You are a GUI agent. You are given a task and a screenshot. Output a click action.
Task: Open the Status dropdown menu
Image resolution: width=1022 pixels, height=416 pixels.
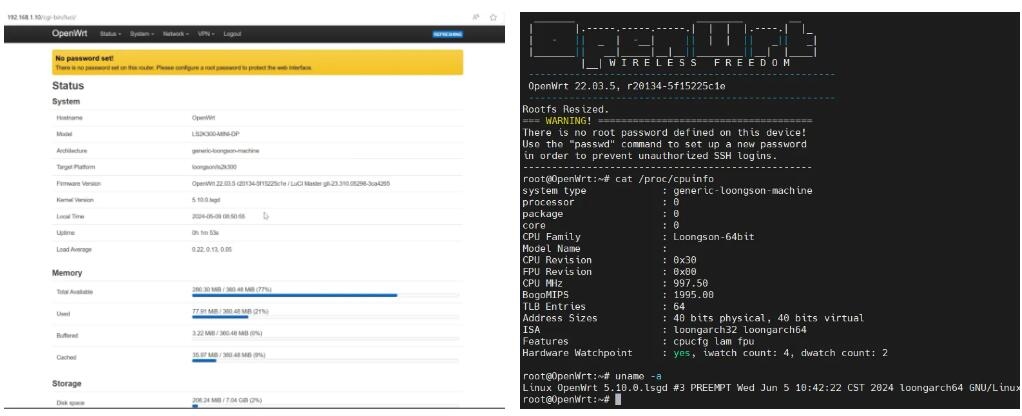tap(110, 34)
